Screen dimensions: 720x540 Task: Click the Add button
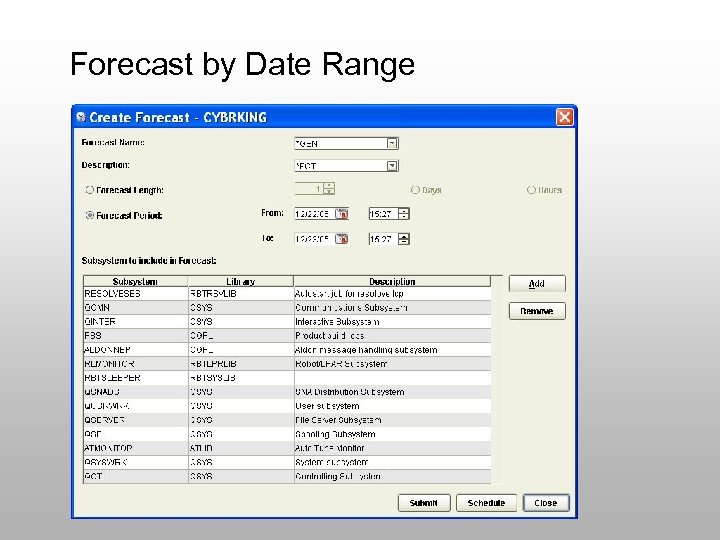coord(537,283)
